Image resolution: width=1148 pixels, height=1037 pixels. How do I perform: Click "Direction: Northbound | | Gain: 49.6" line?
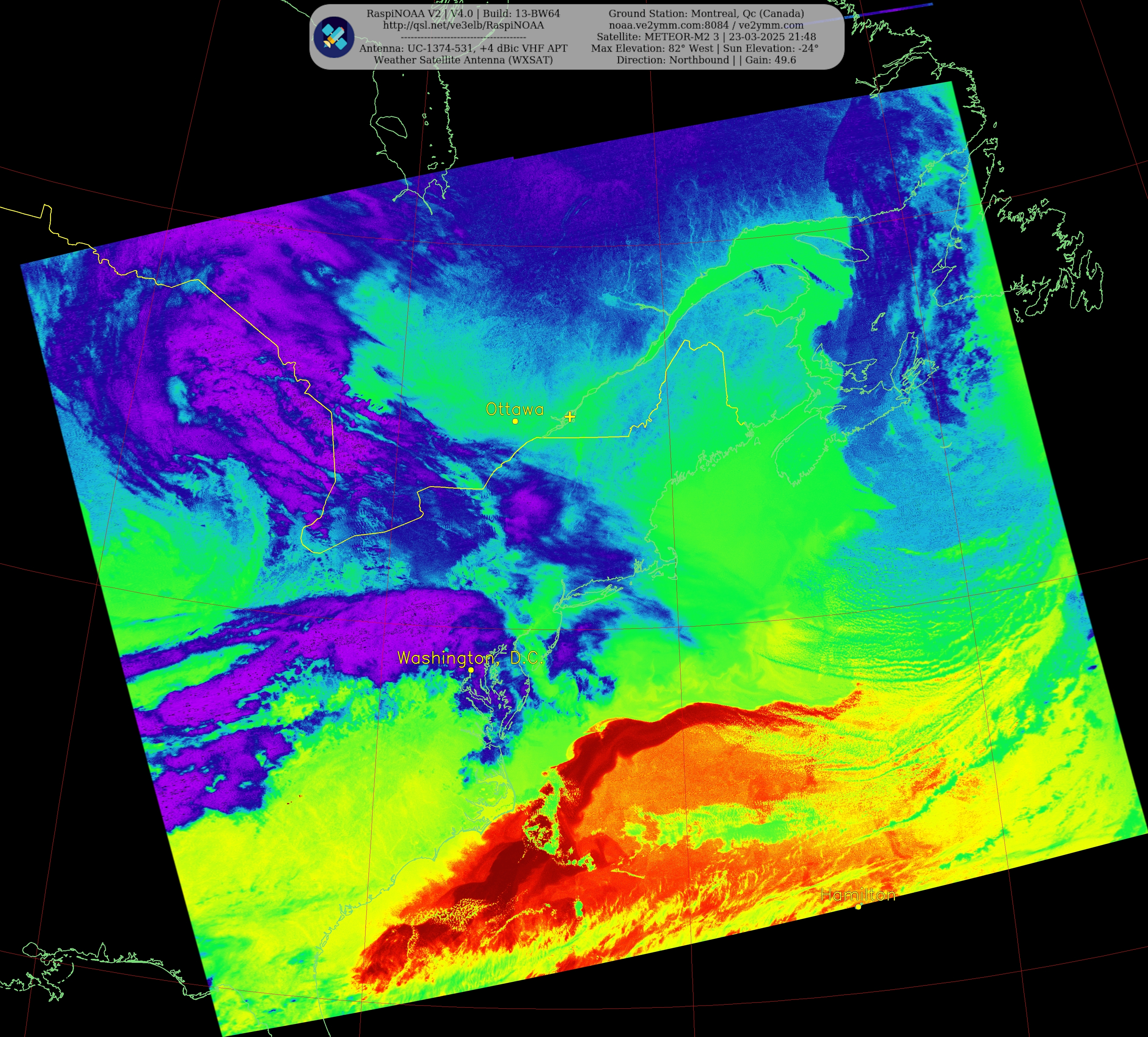(706, 60)
